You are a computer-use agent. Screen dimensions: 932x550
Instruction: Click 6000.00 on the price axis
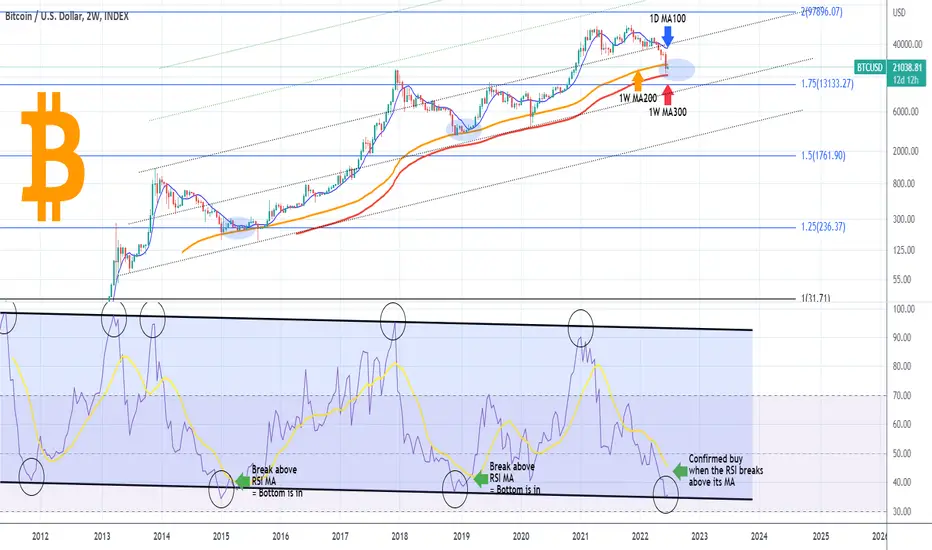tap(905, 112)
